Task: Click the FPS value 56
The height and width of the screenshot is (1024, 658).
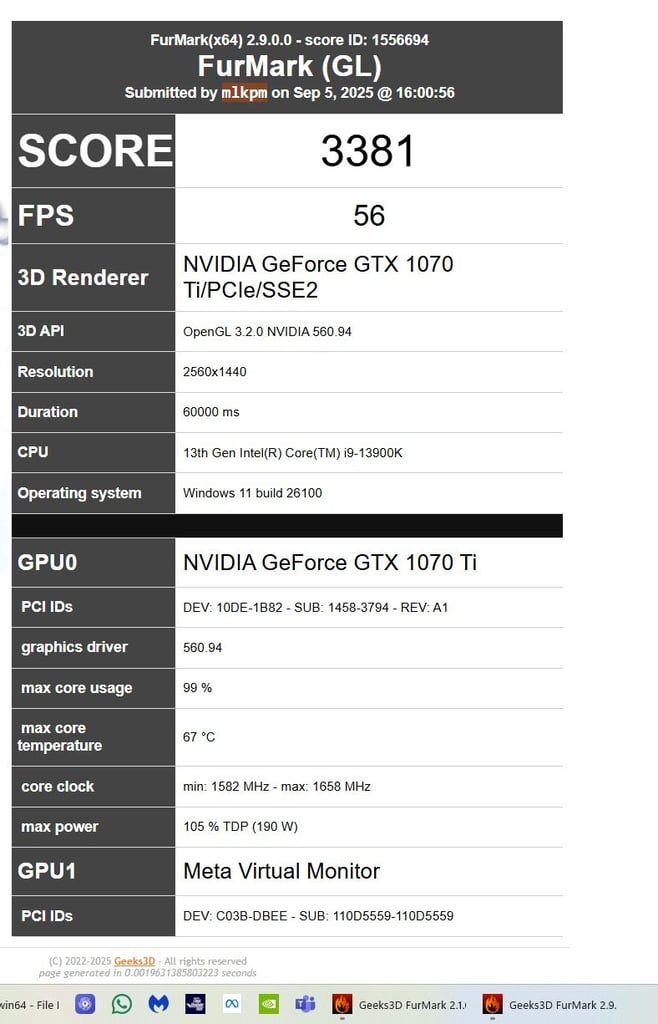Action: tap(369, 216)
